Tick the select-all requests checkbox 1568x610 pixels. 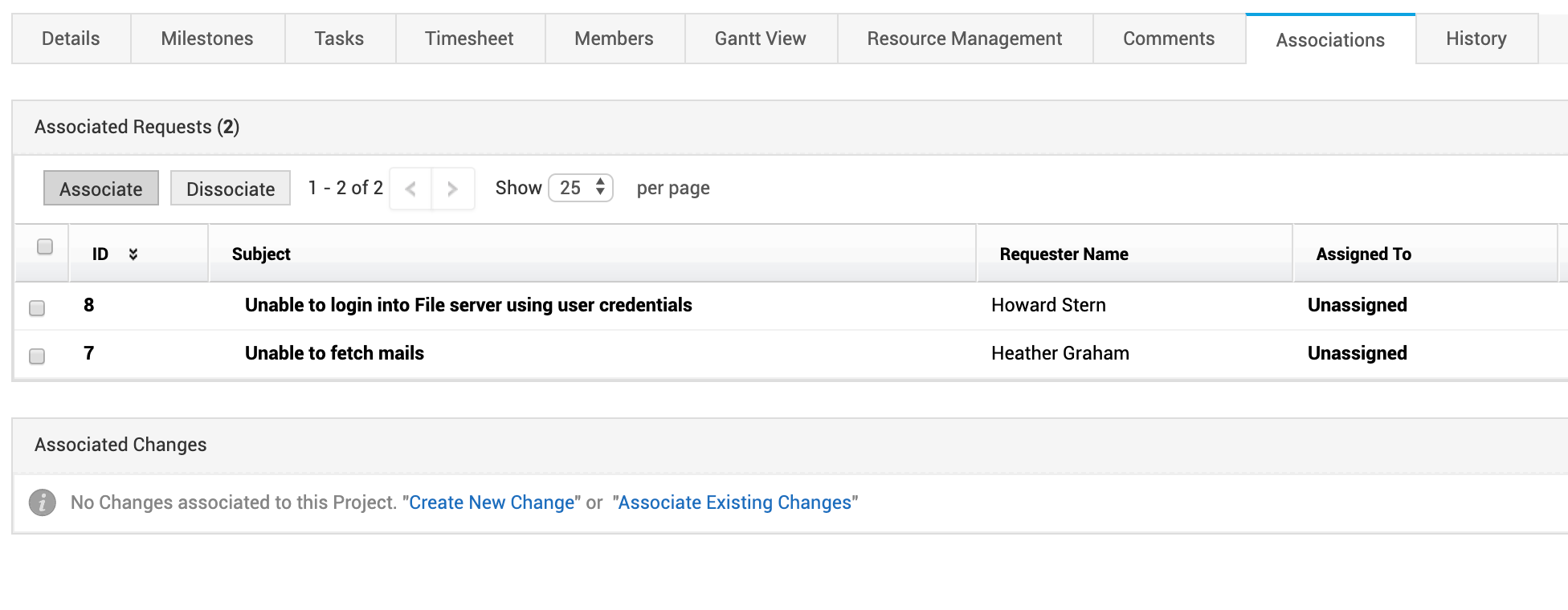click(45, 246)
